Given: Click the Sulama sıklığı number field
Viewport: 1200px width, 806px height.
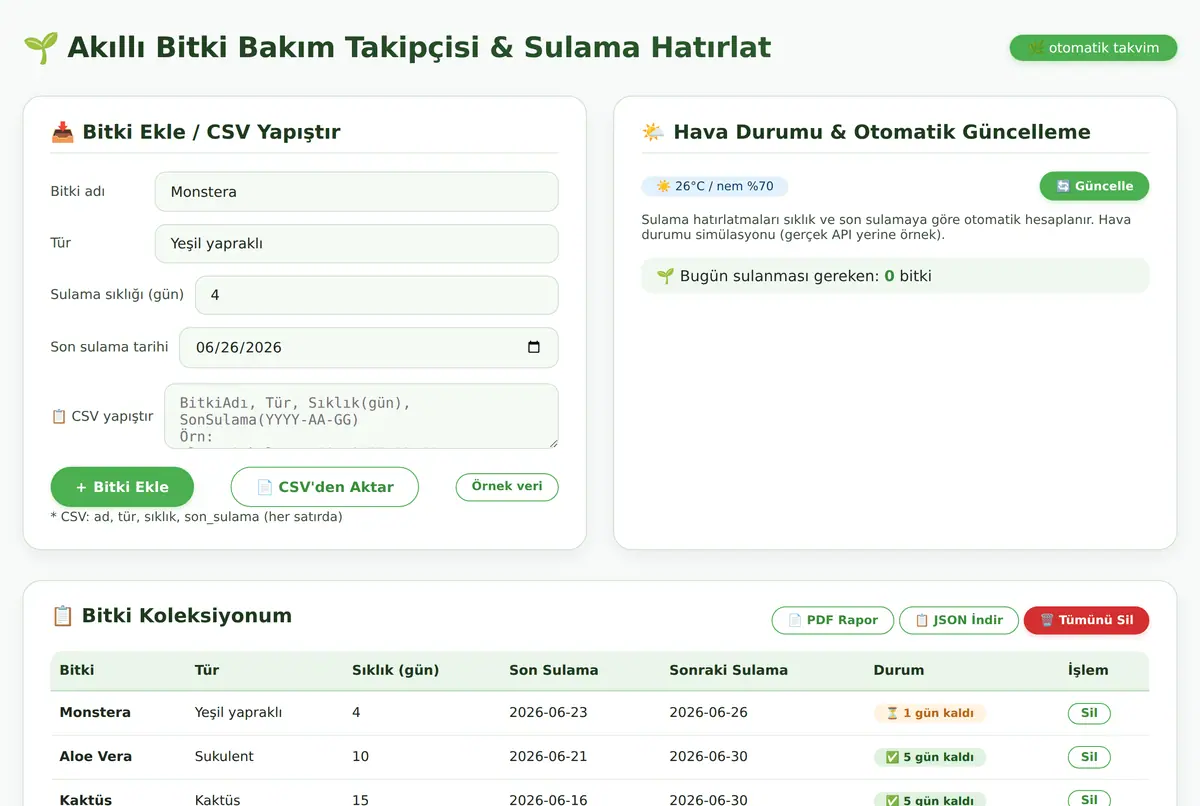Looking at the screenshot, I should coord(376,295).
